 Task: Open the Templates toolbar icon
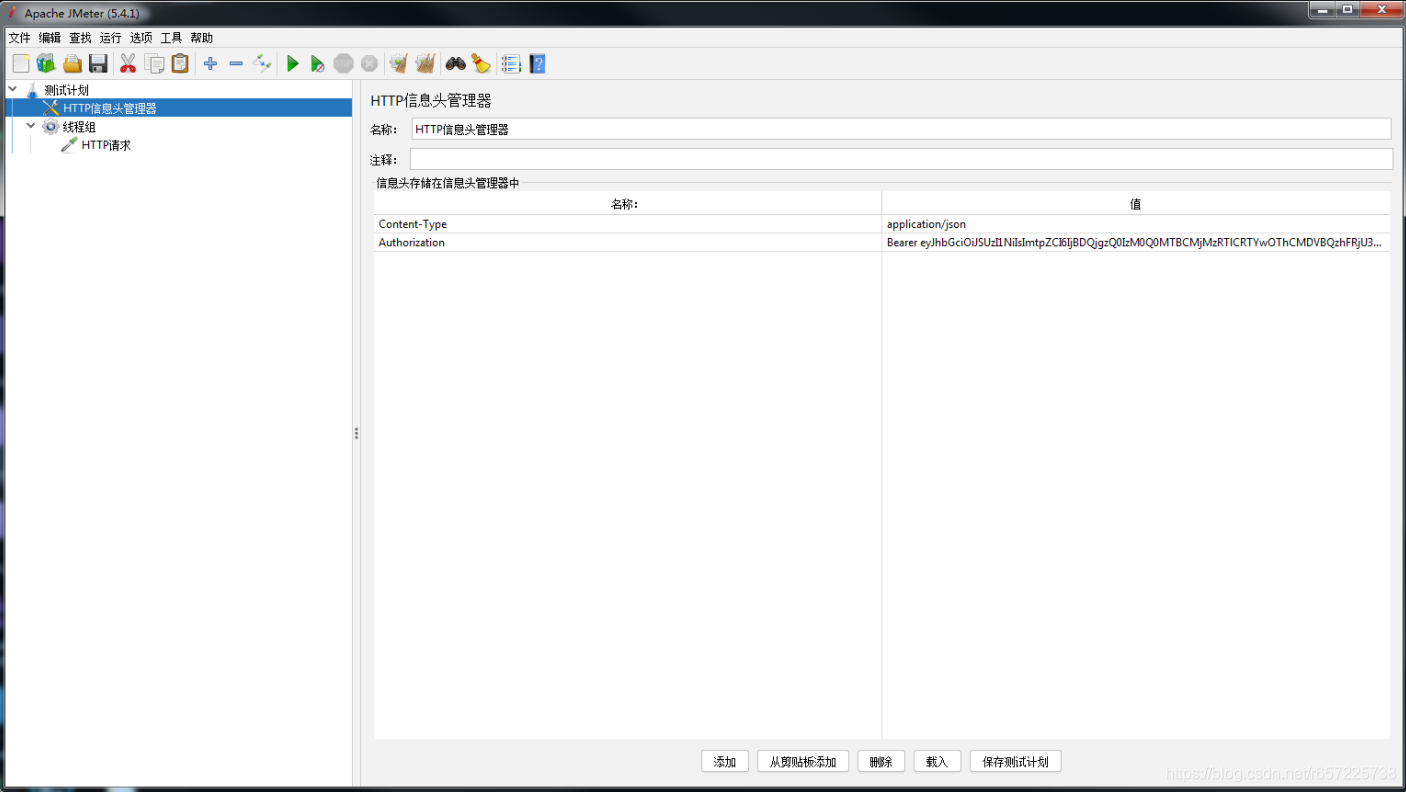(x=46, y=64)
